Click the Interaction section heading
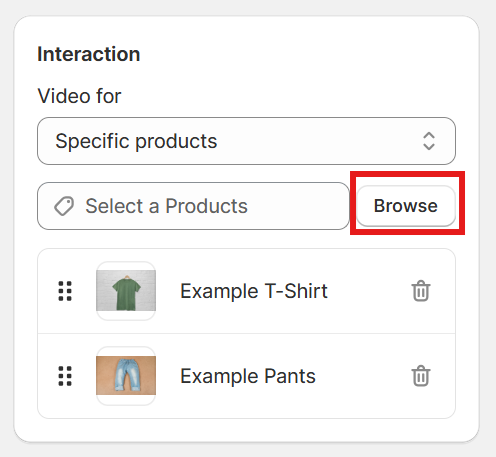This screenshot has width=496, height=457. [x=89, y=54]
